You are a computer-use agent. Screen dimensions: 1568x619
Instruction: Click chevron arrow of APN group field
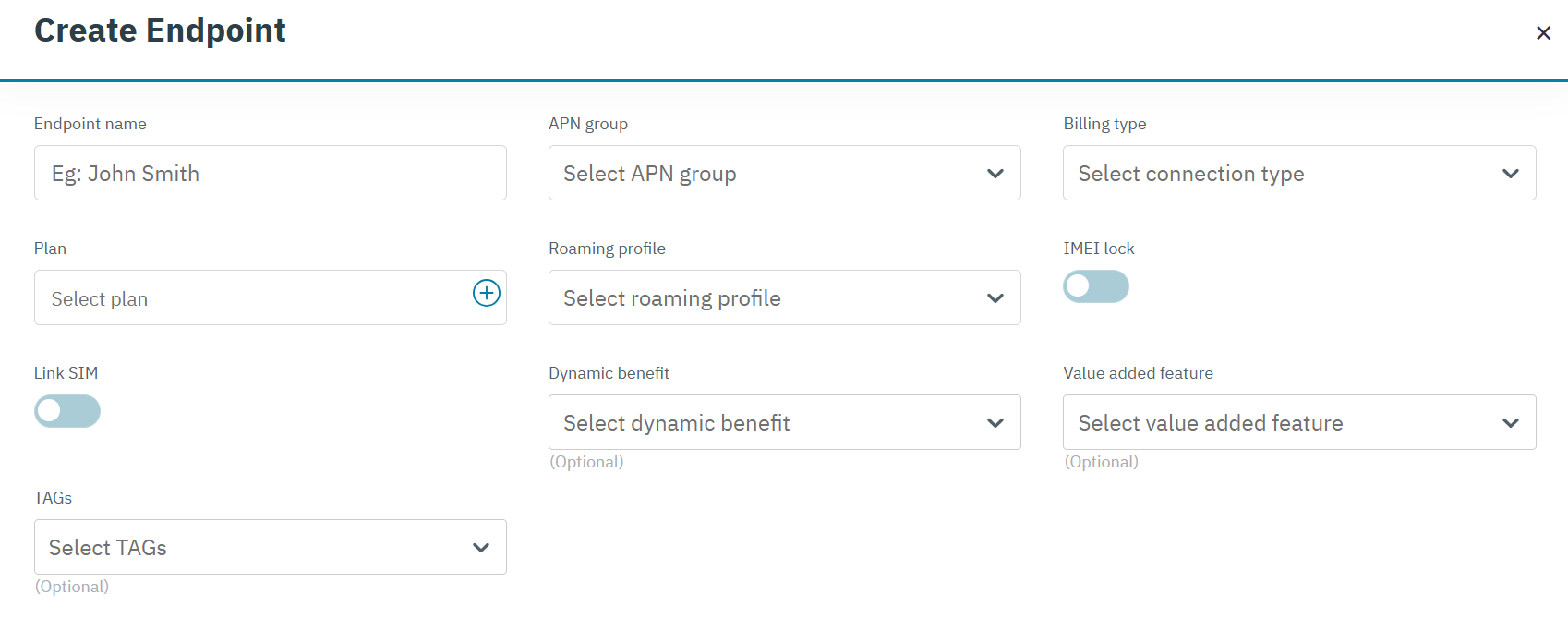(995, 174)
